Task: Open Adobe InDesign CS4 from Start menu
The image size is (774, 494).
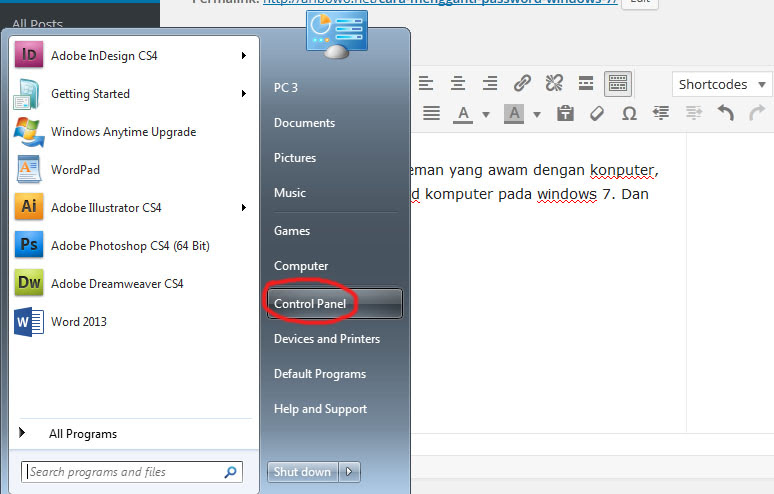Action: [x=104, y=56]
